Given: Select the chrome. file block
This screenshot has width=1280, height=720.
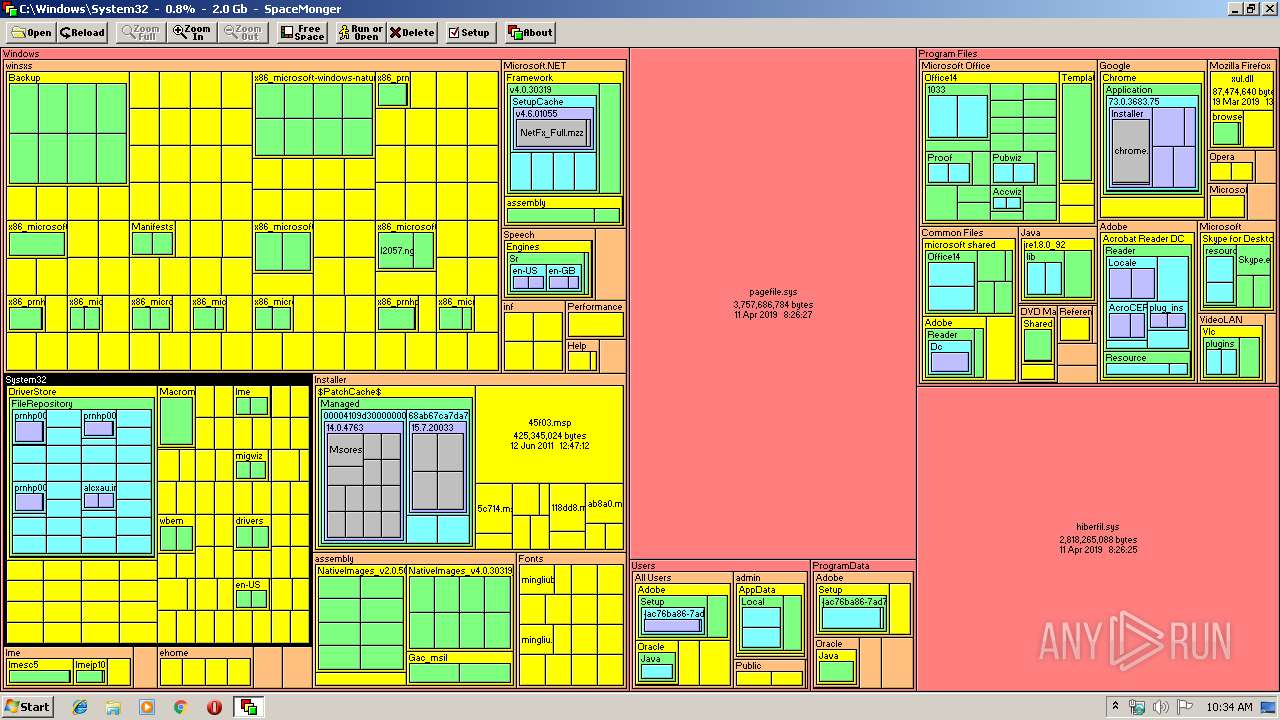Looking at the screenshot, I should (x=1131, y=151).
